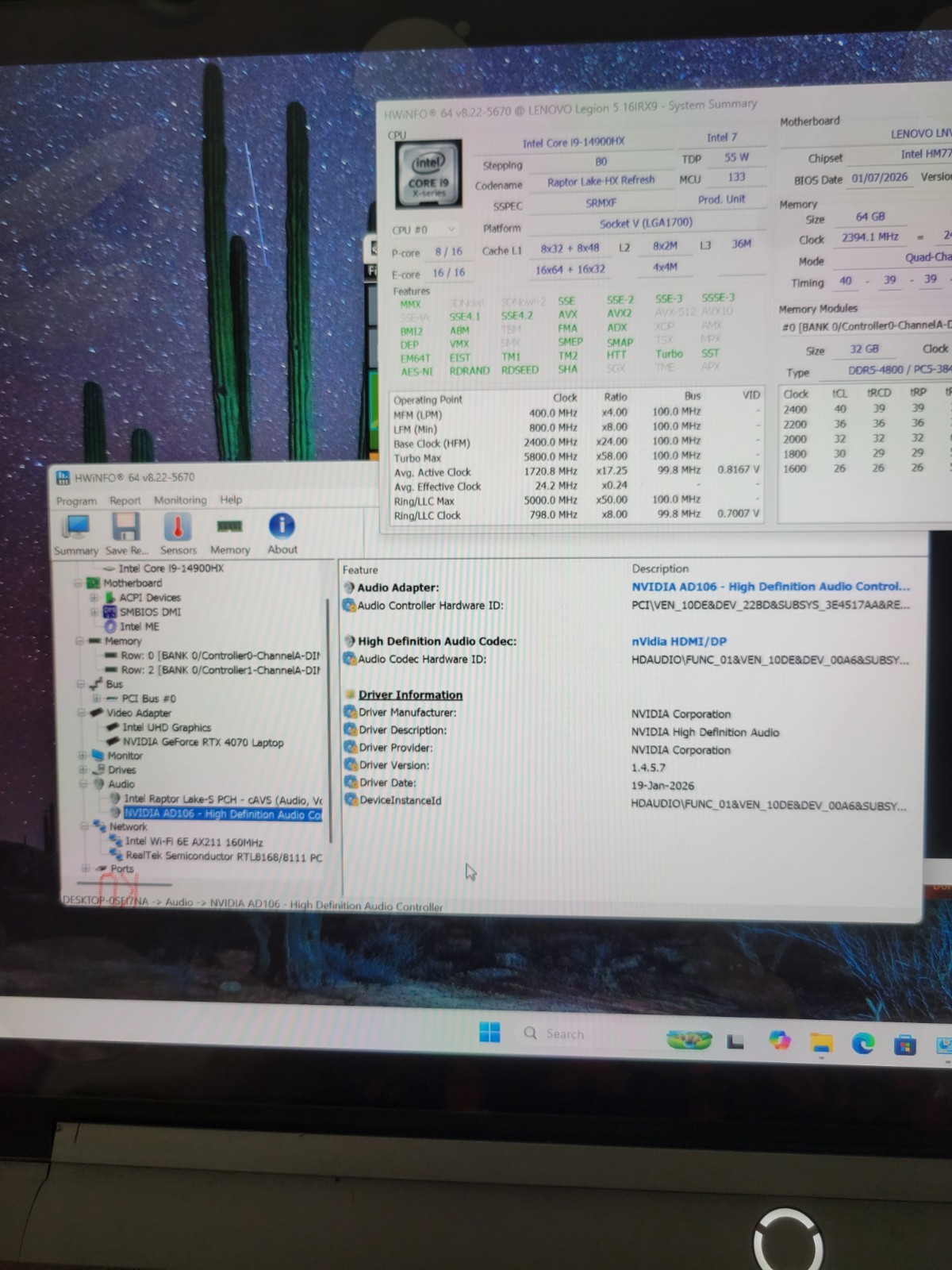This screenshot has height=1270, width=952.
Task: Collapse the Video Adapter node
Action: pyautogui.click(x=81, y=713)
